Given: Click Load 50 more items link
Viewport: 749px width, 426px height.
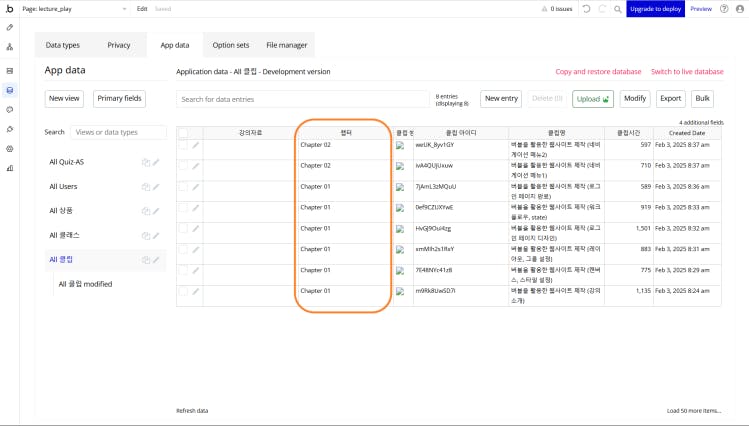Looking at the screenshot, I should 694,410.
